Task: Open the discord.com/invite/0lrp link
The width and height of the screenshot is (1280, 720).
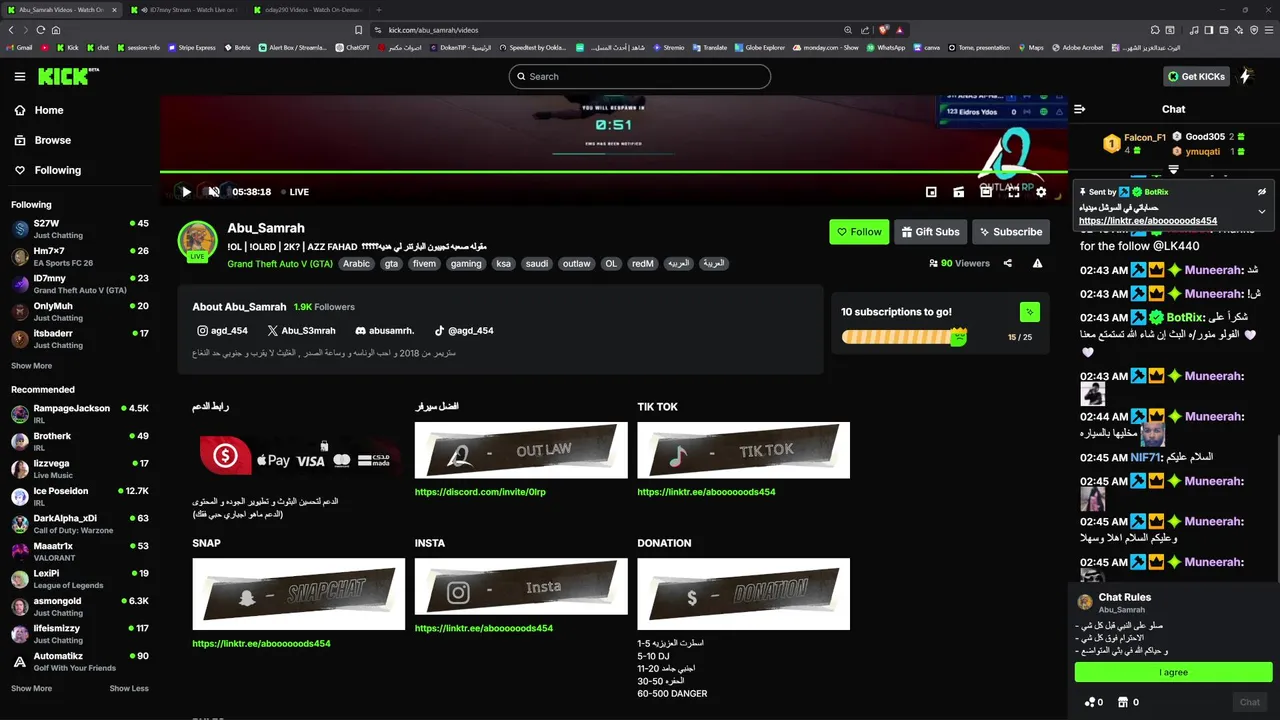Action: tap(480, 492)
